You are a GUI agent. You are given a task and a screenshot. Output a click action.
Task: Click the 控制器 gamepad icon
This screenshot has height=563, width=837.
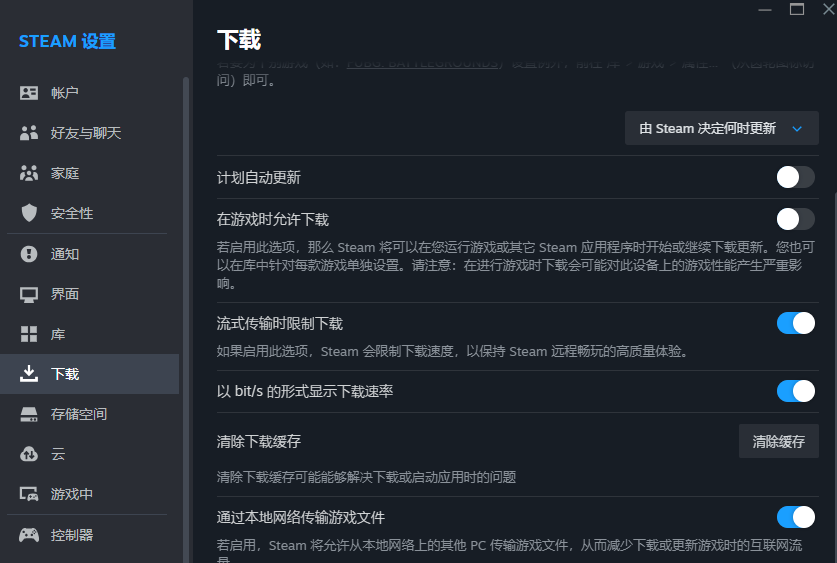coord(29,535)
